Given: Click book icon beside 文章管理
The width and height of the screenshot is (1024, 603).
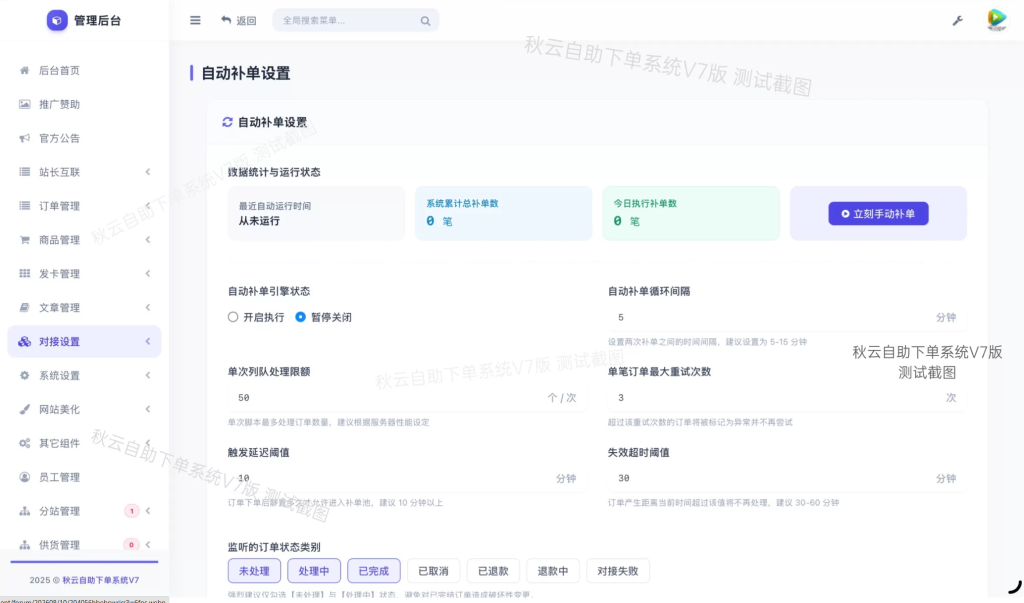Looking at the screenshot, I should (x=24, y=308).
